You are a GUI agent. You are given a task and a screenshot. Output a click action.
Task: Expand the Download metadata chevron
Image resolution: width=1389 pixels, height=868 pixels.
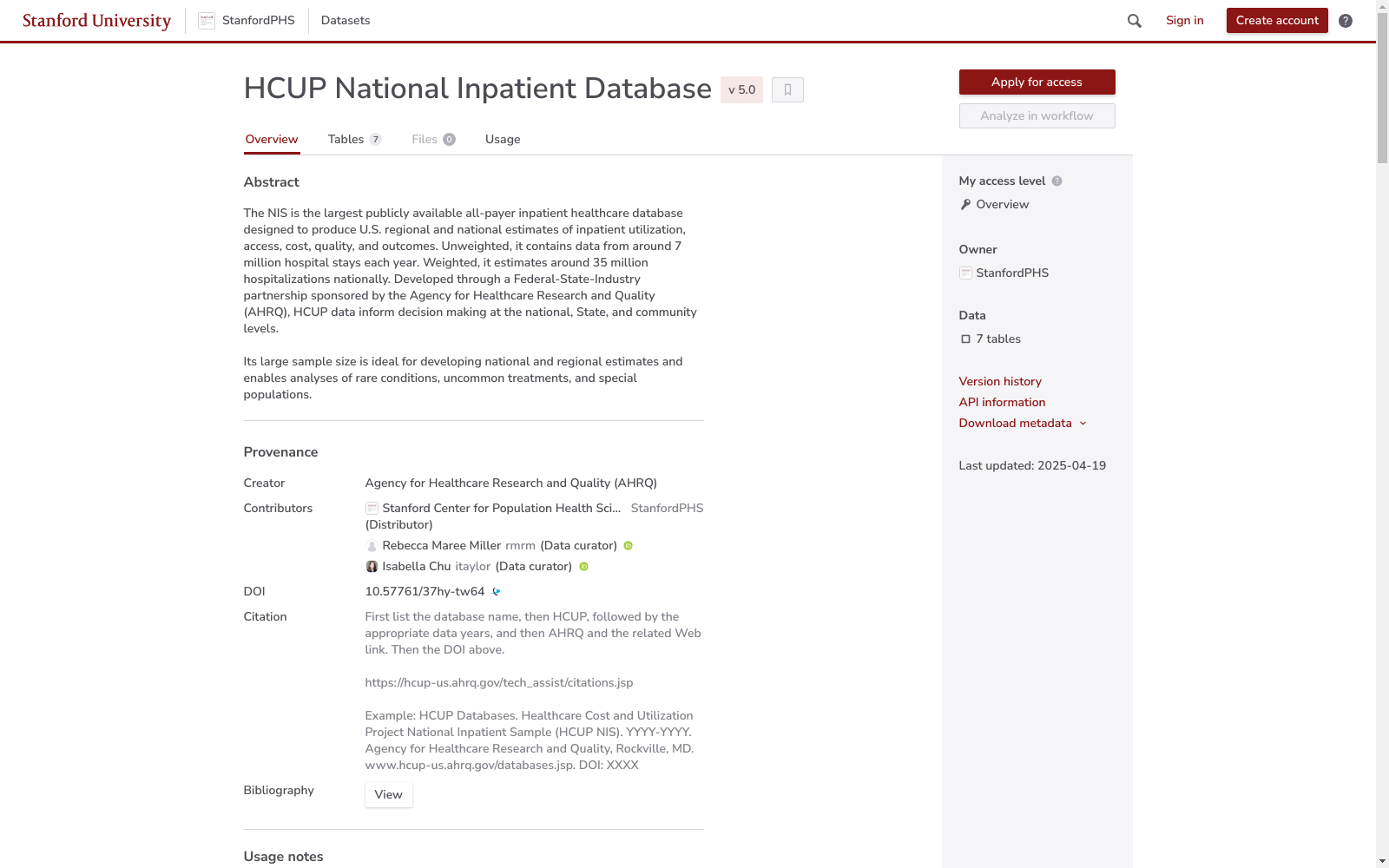click(1083, 424)
